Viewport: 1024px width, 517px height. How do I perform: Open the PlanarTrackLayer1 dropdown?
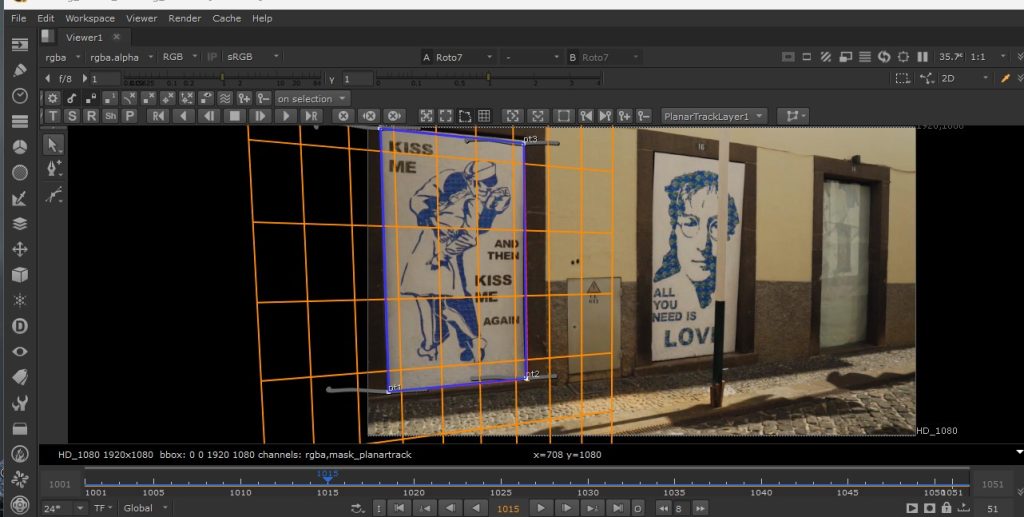[713, 116]
